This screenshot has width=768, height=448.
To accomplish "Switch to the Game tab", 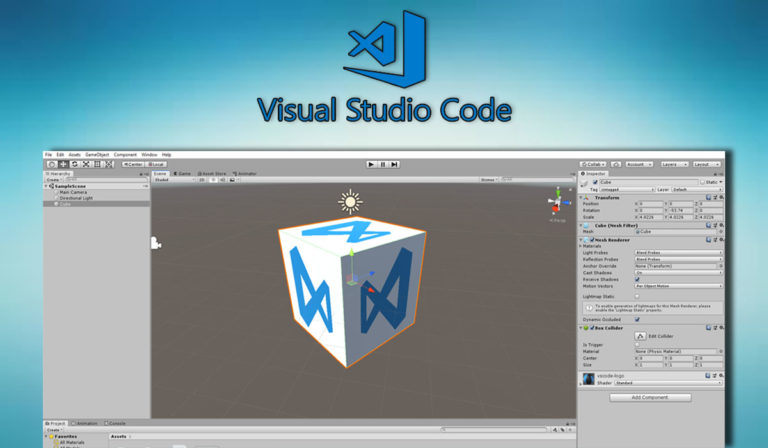I will click(x=182, y=174).
